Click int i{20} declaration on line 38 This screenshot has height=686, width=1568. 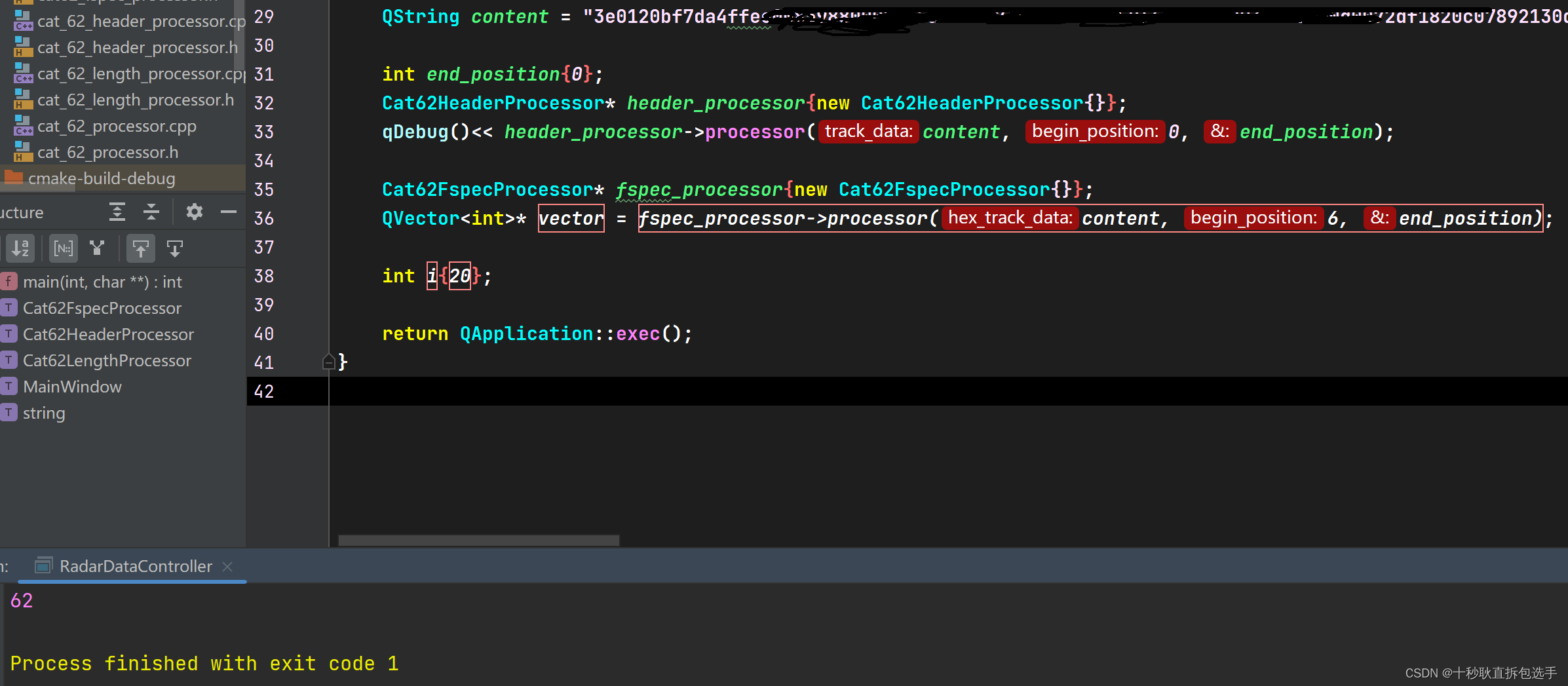(x=437, y=276)
